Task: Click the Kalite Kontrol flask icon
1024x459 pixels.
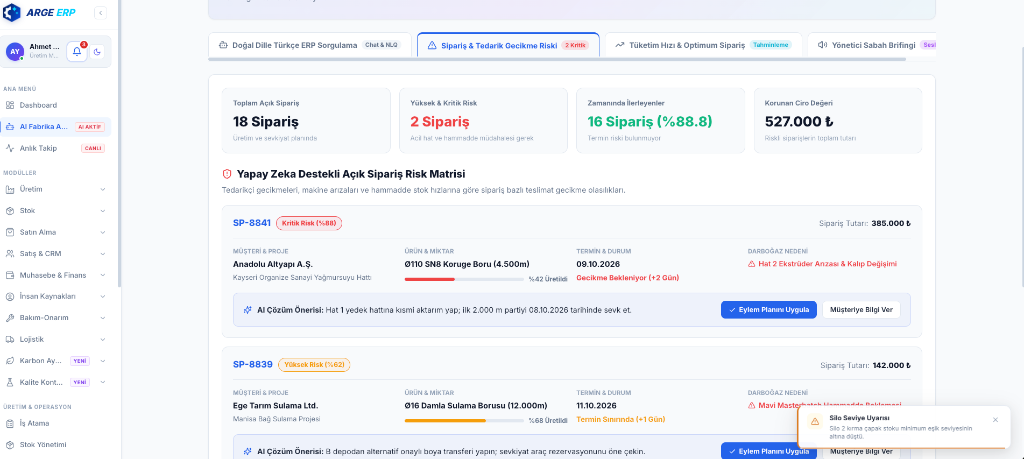Action: point(10,382)
